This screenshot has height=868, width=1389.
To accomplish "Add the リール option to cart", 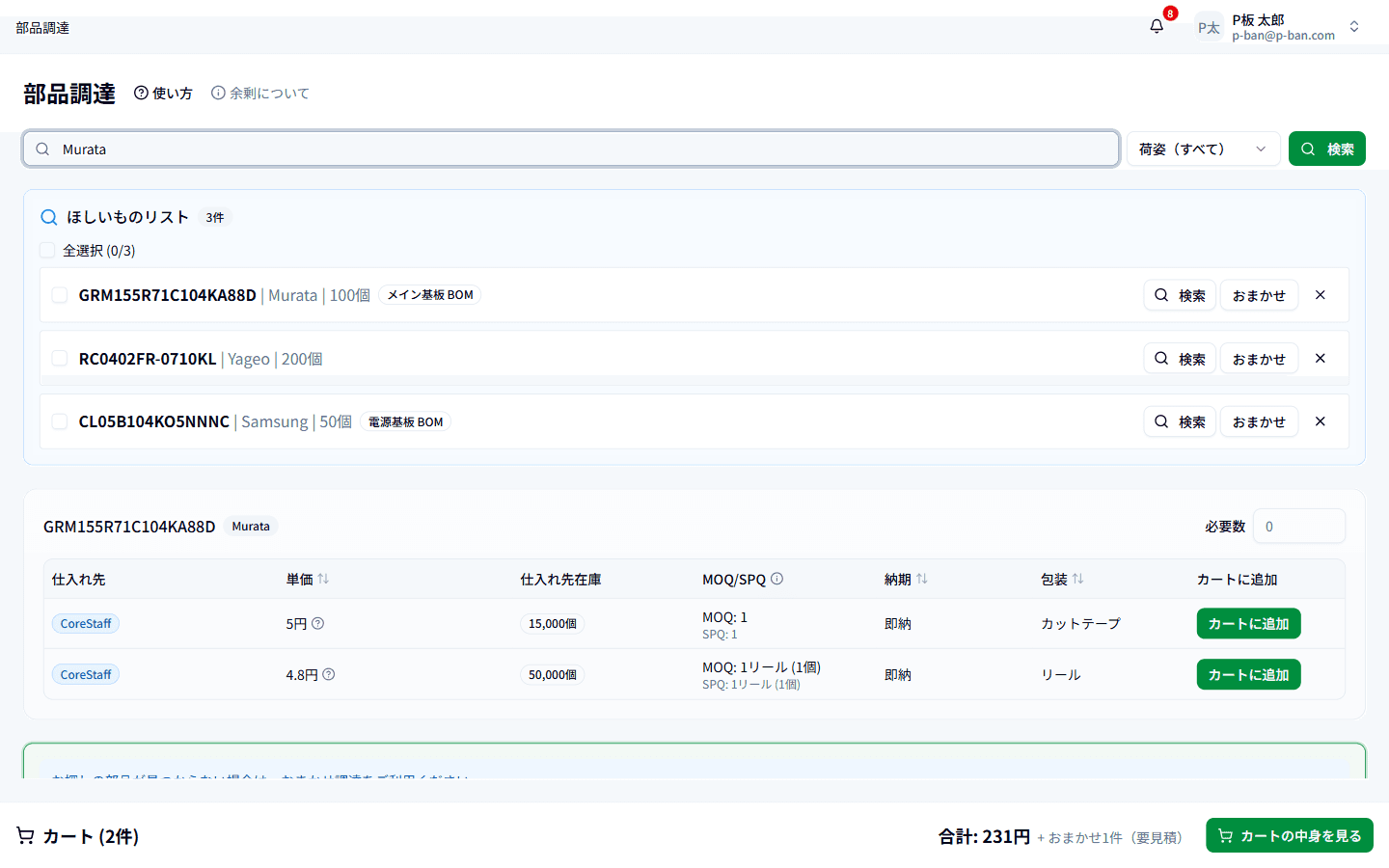I will (x=1248, y=674).
